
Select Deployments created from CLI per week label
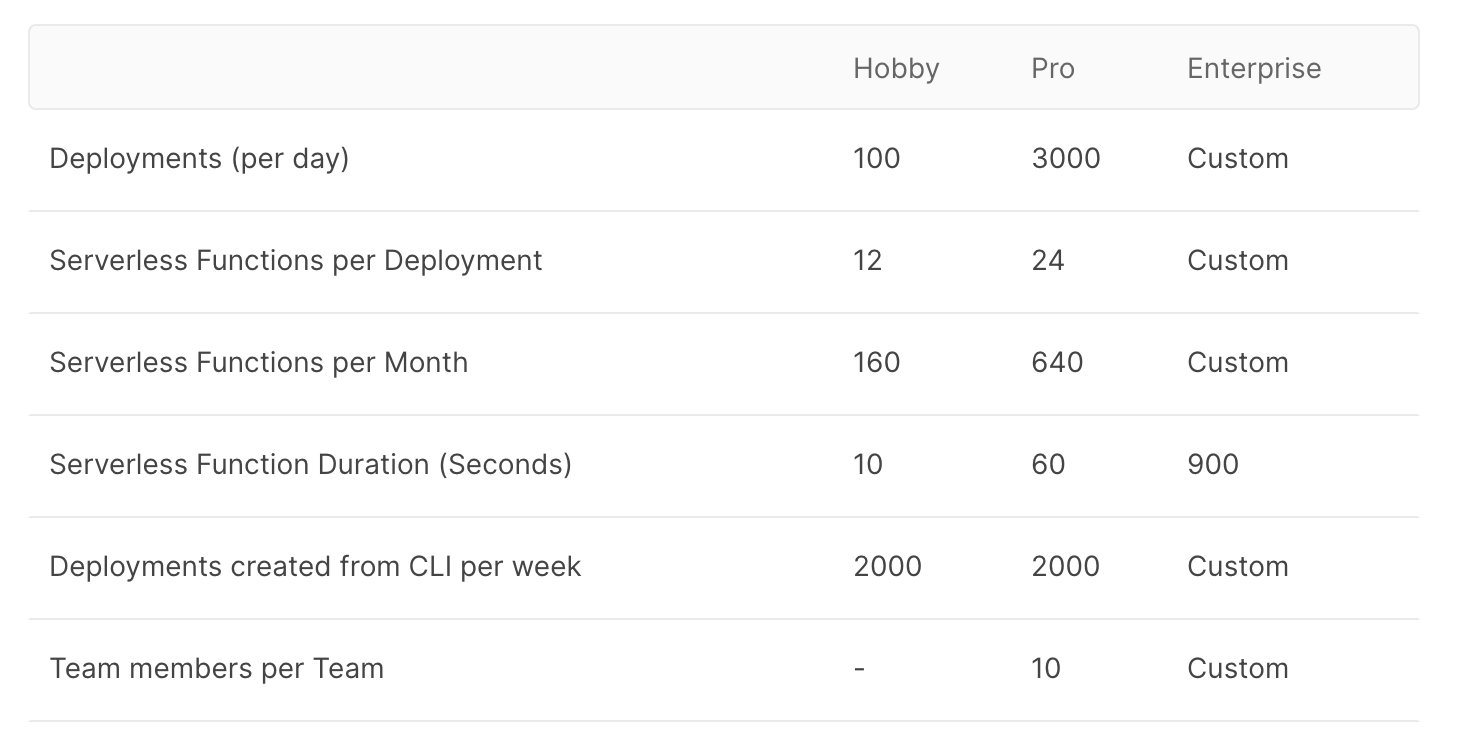315,567
